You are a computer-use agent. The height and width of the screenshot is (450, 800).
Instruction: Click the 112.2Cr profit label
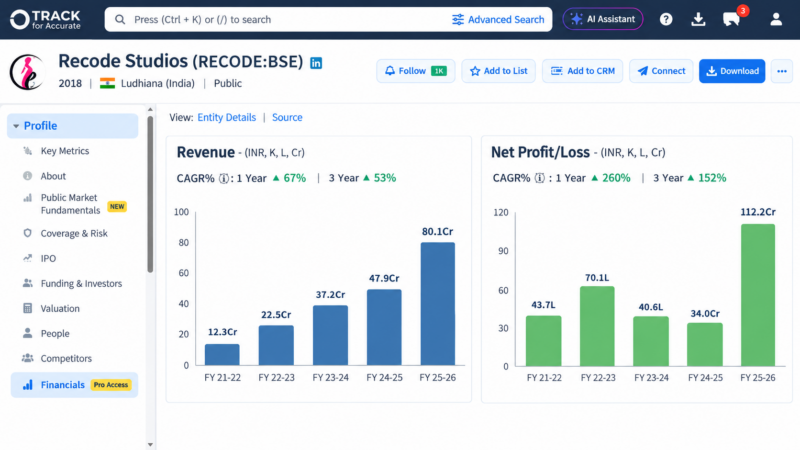[758, 212]
